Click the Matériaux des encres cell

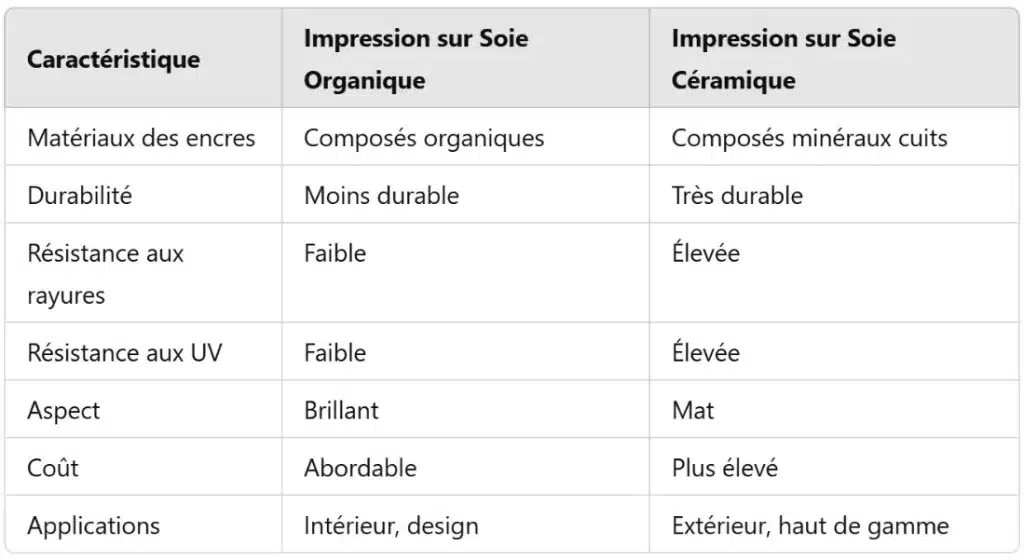(x=141, y=138)
